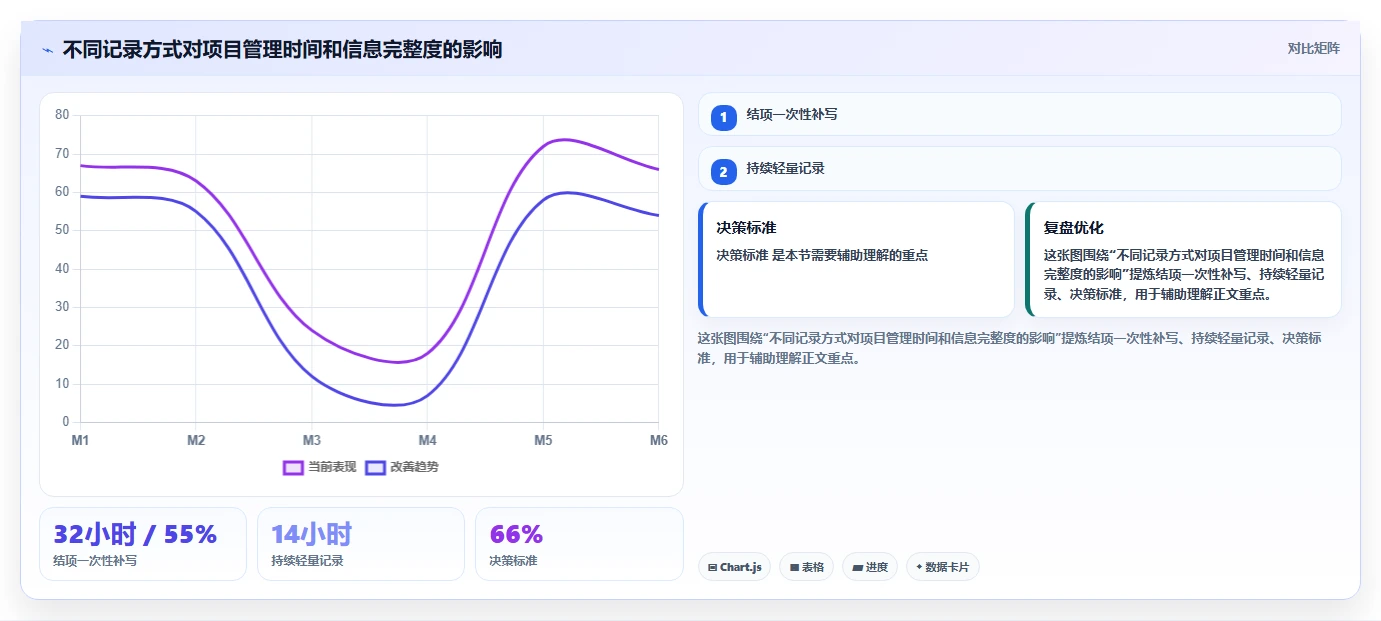Image resolution: width=1381 pixels, height=621 pixels.
Task: Click the 改善趋势 legend label
Action: 414,467
